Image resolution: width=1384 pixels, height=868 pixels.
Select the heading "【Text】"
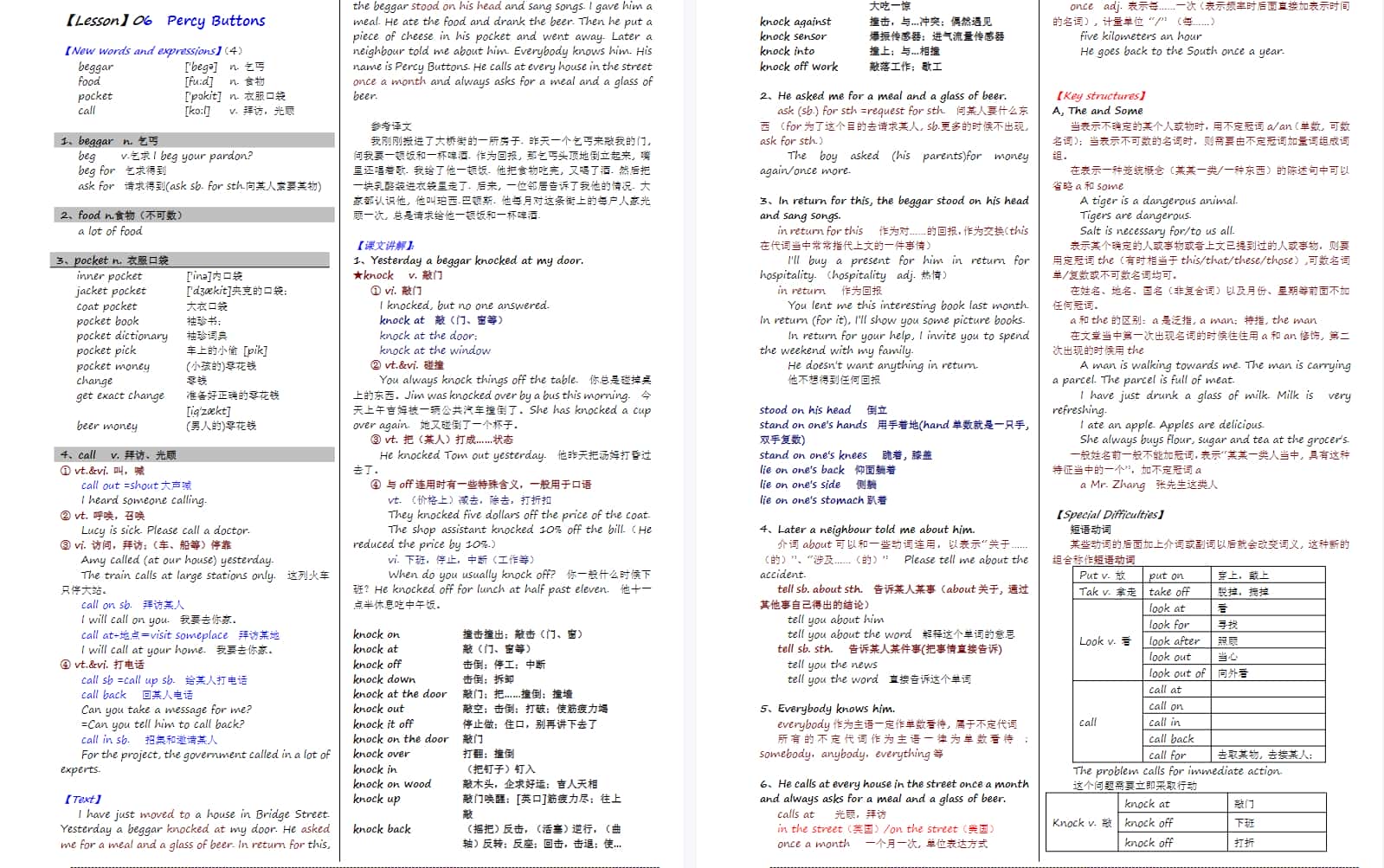tap(83, 800)
